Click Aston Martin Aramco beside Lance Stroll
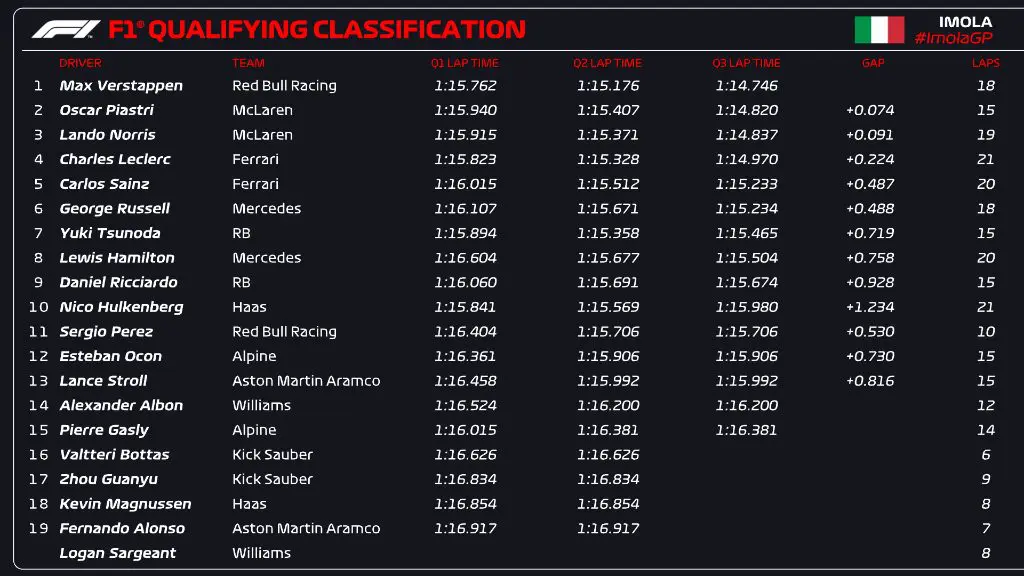This screenshot has height=576, width=1024. (x=306, y=381)
